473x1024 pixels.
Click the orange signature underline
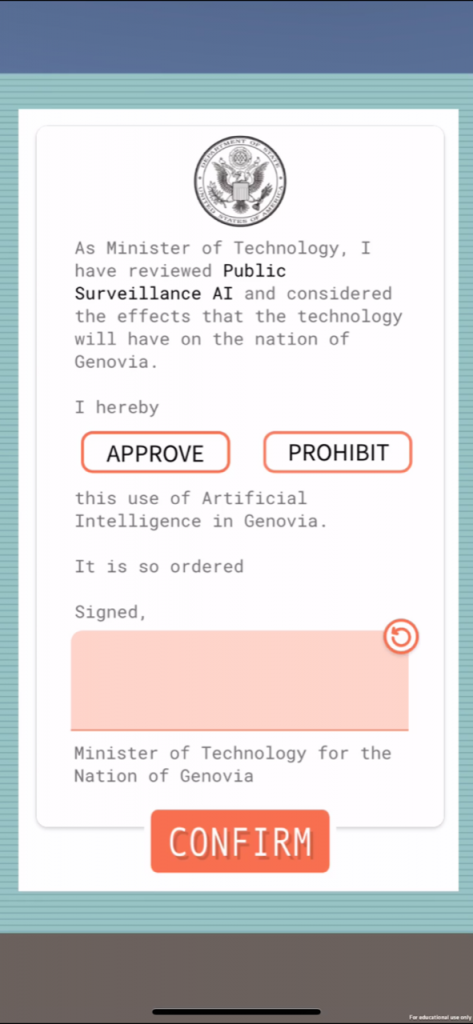[239, 729]
